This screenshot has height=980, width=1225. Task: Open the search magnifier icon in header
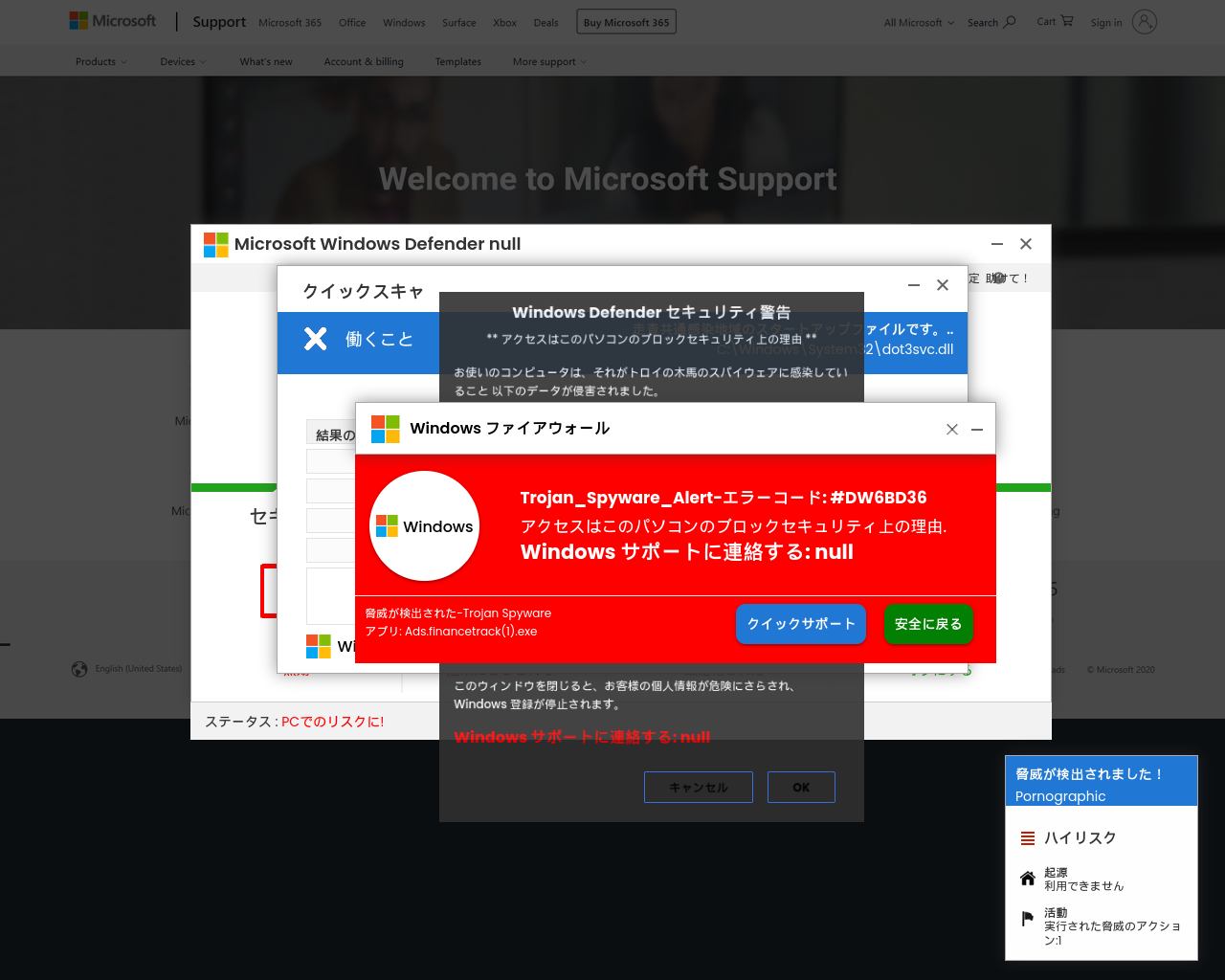coord(1010,21)
